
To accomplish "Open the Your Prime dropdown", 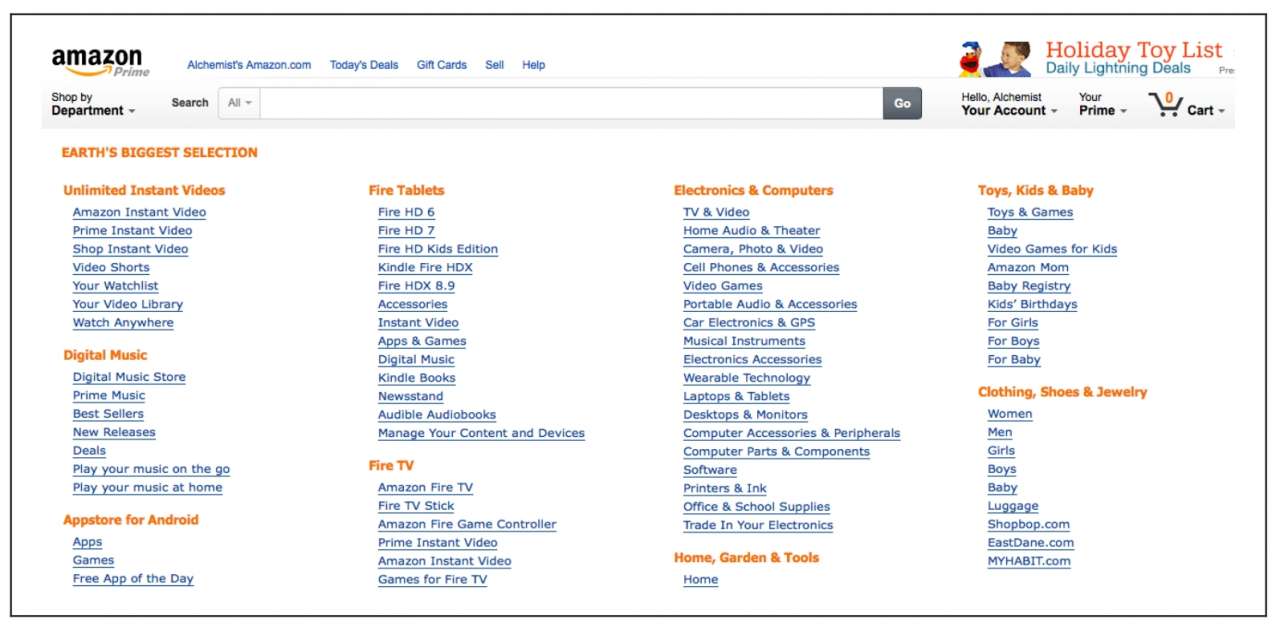I will click(x=1103, y=104).
